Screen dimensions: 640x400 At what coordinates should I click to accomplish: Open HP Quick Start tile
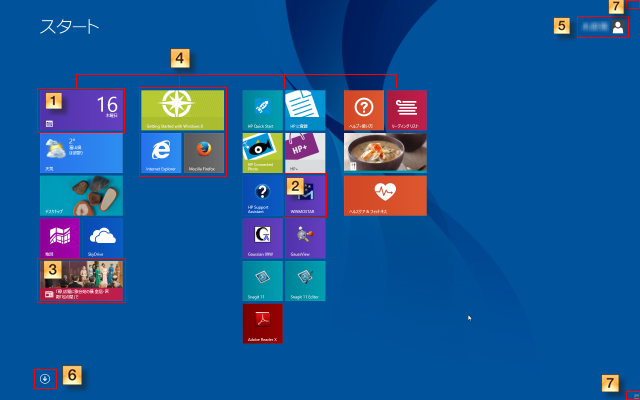point(262,110)
